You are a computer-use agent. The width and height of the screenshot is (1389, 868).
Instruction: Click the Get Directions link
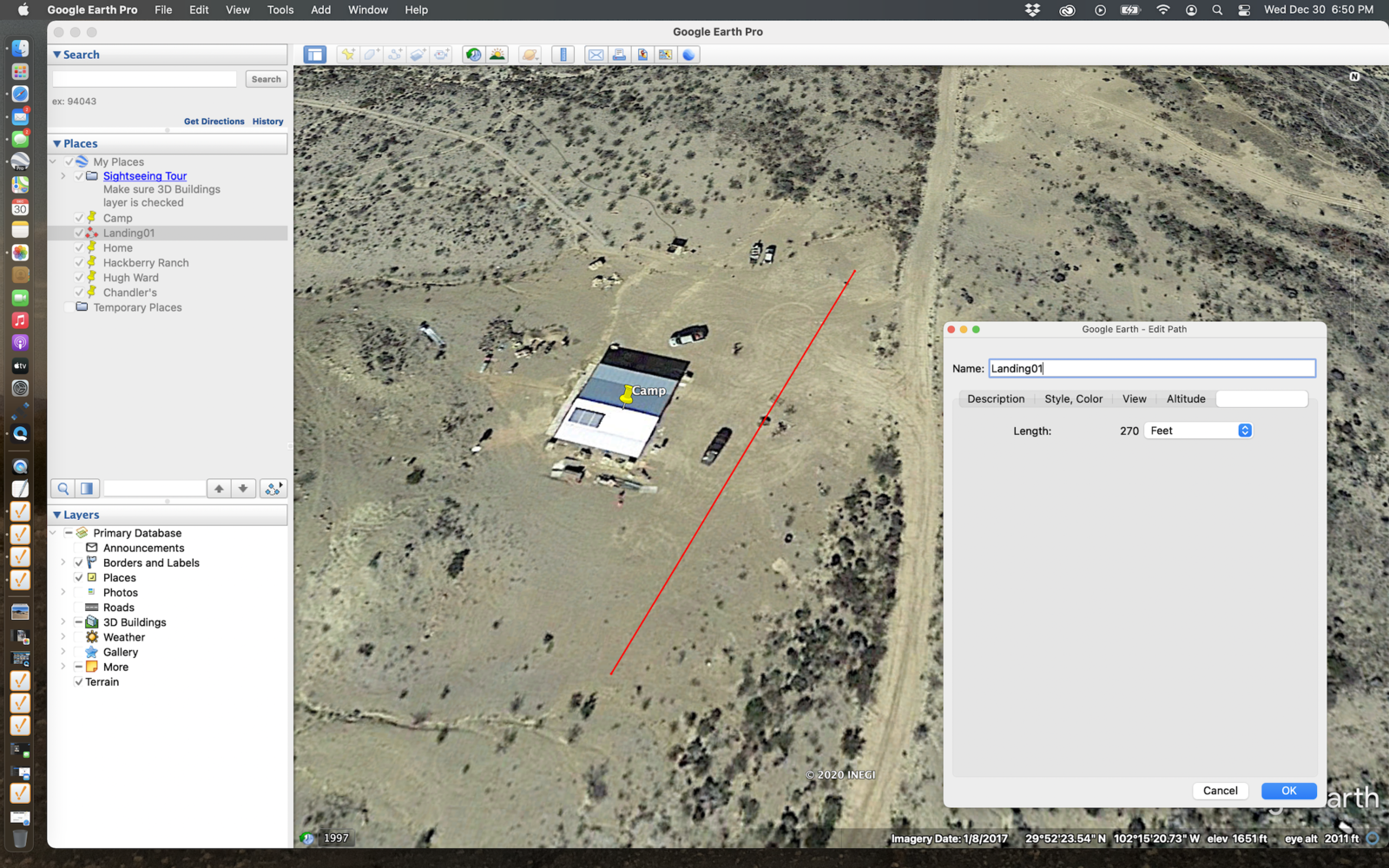(x=214, y=122)
